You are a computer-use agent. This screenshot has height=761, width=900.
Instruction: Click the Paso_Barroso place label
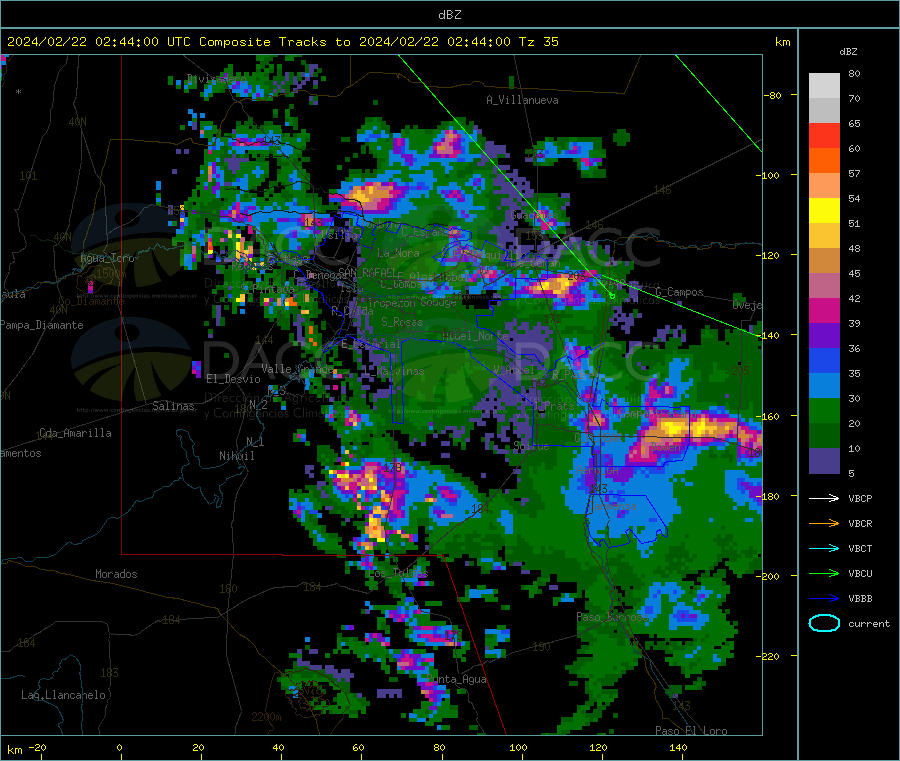[612, 618]
